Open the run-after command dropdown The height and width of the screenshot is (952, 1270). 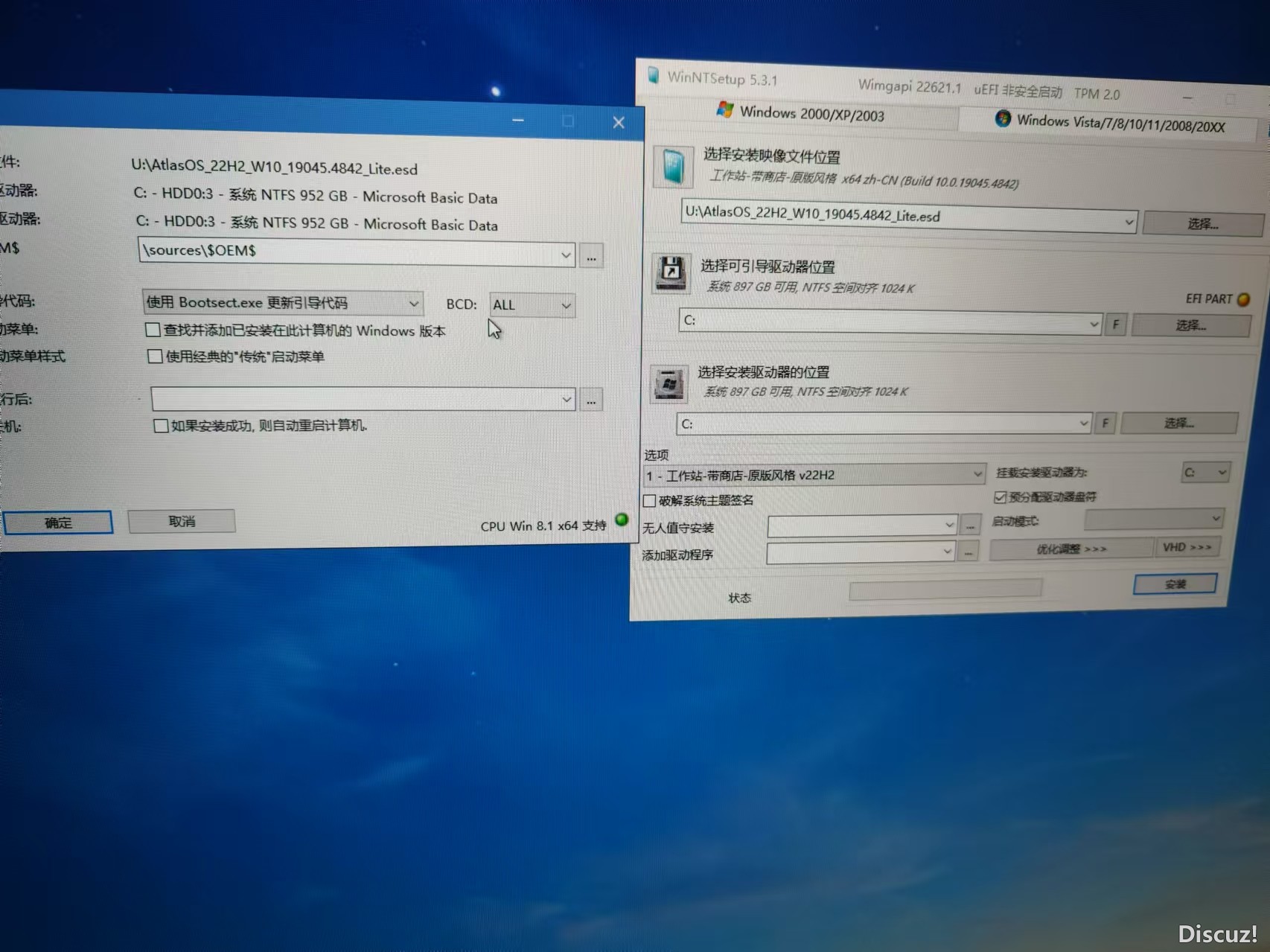566,400
